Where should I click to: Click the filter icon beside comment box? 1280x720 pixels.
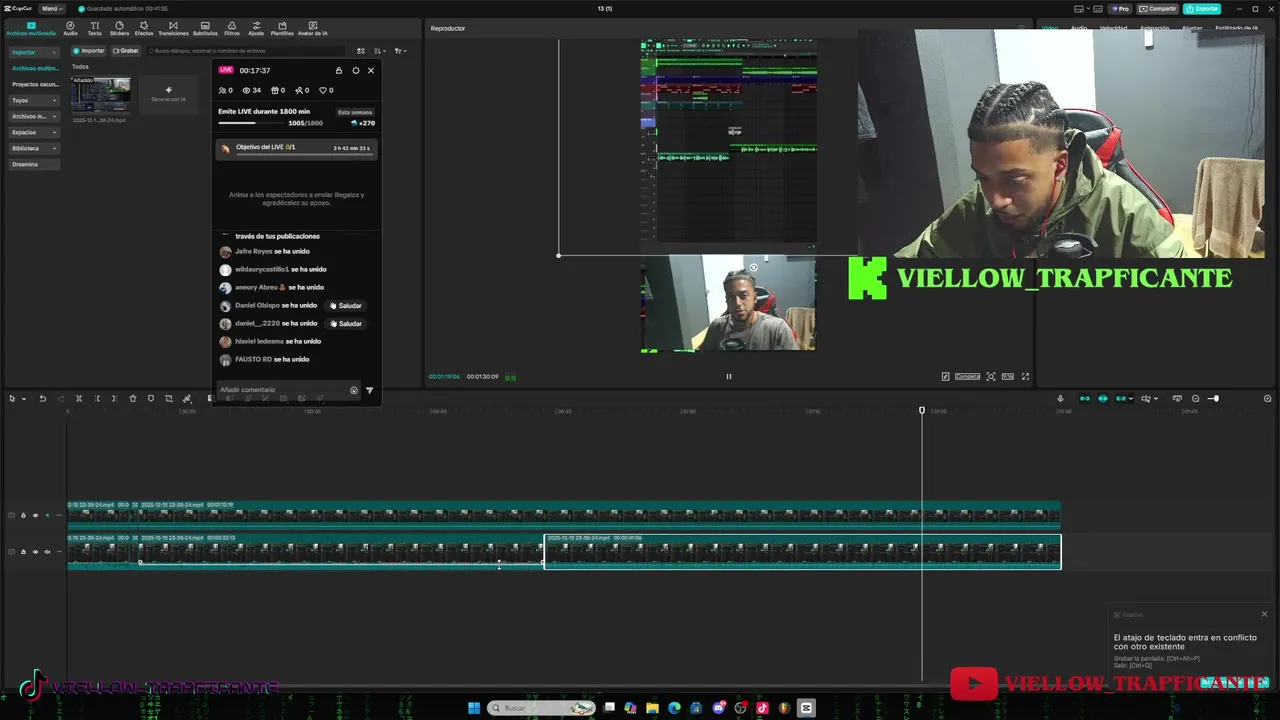click(x=369, y=390)
